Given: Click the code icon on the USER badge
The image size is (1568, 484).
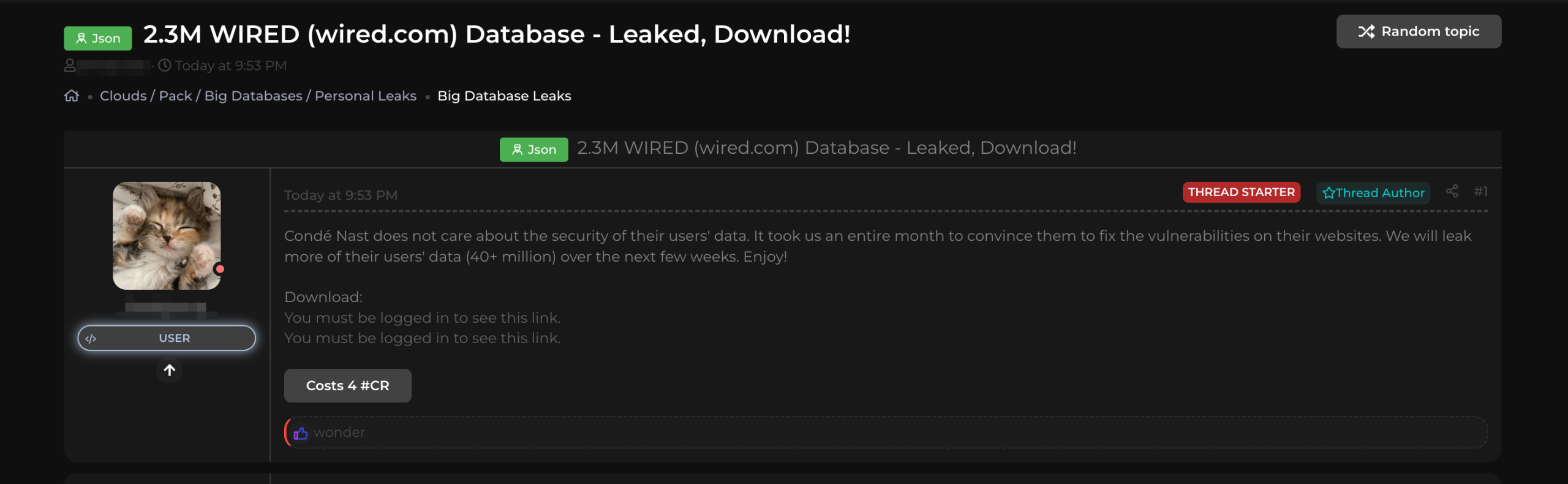Looking at the screenshot, I should coord(91,338).
